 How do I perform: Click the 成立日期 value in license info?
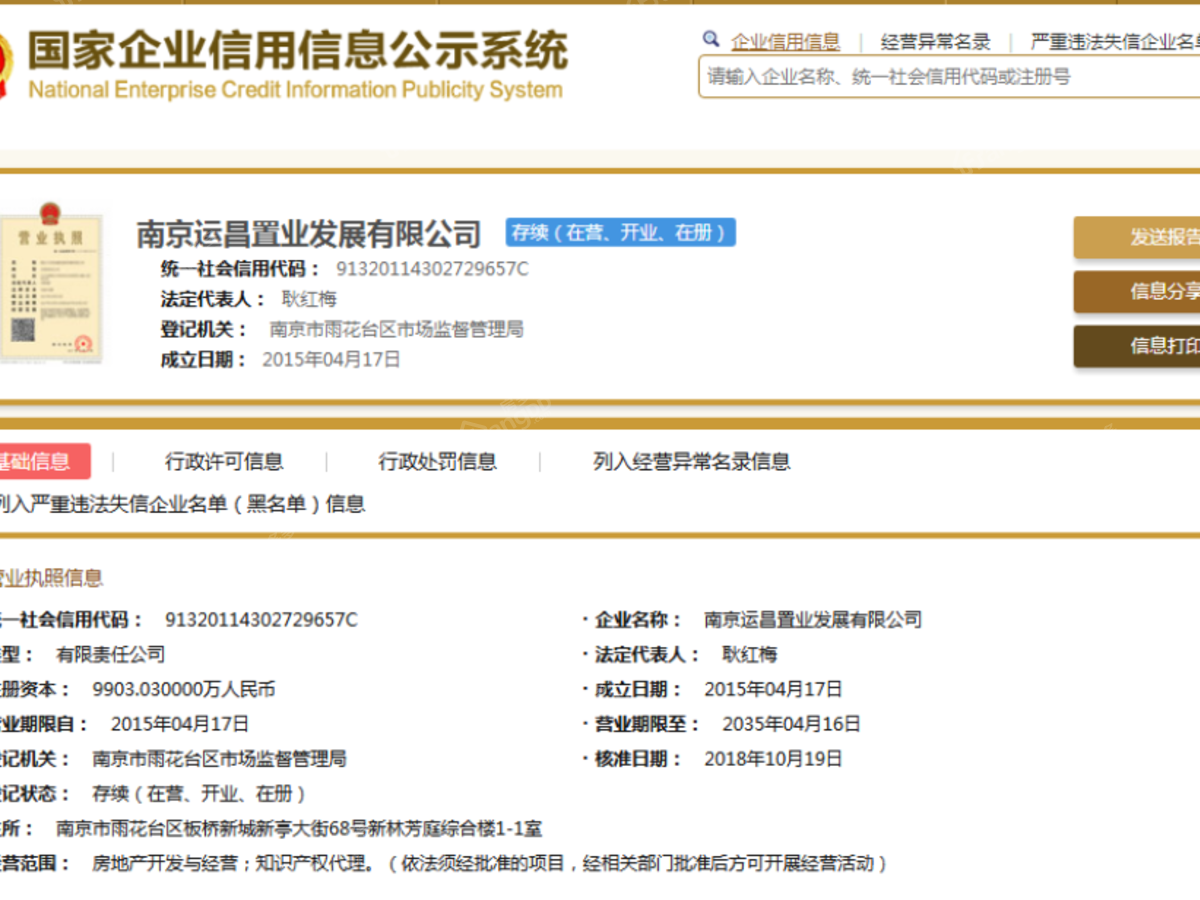point(773,689)
